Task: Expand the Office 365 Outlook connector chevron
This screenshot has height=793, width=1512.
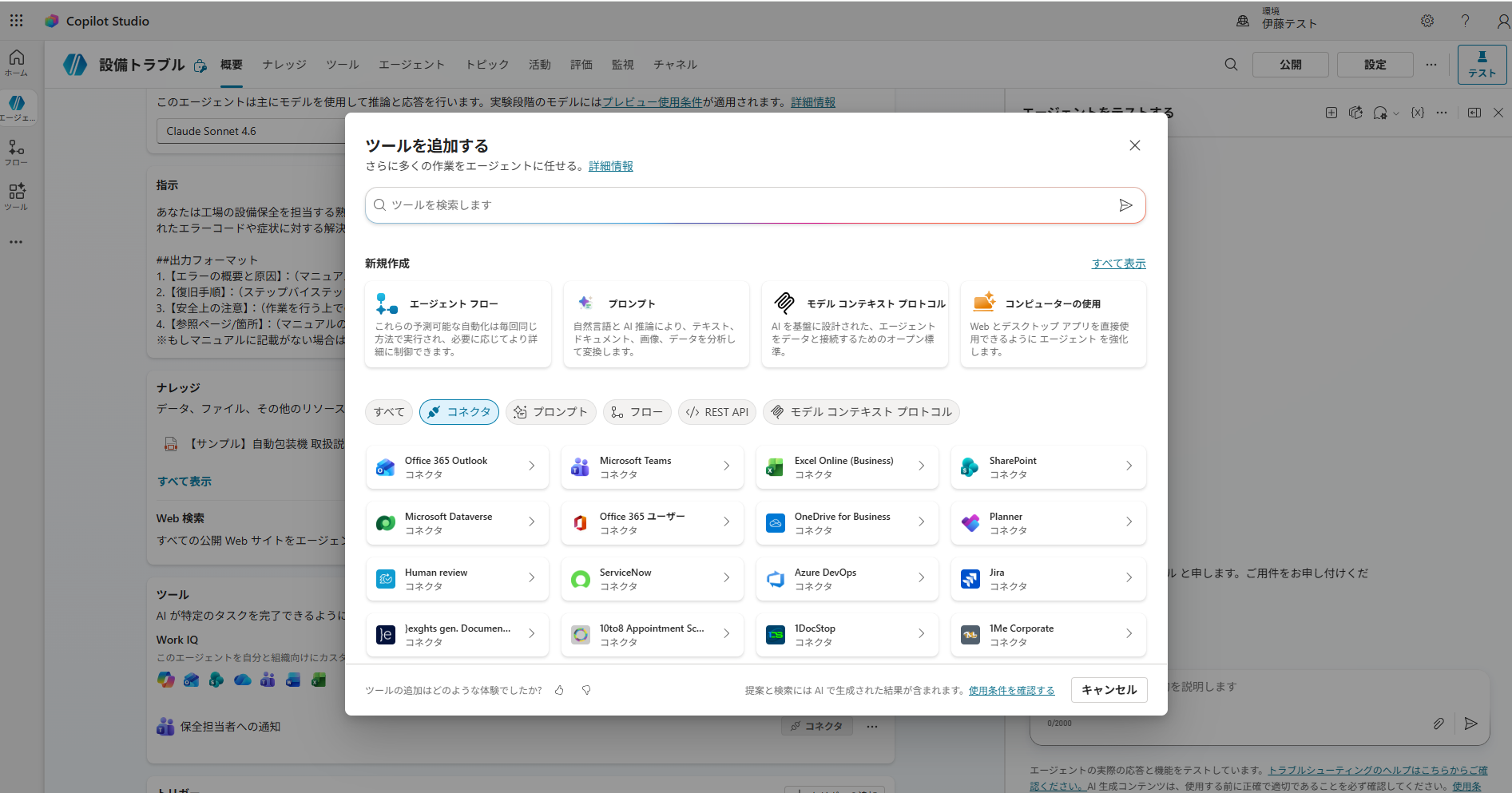Action: tap(531, 466)
